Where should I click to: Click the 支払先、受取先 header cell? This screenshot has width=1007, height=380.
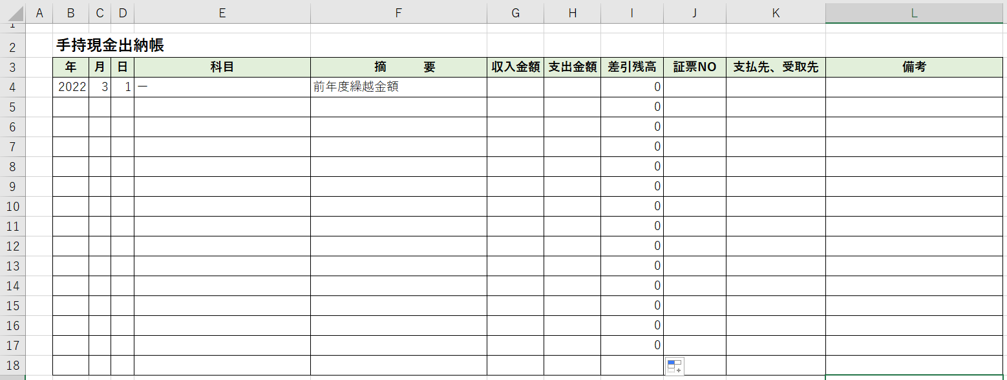pos(776,67)
